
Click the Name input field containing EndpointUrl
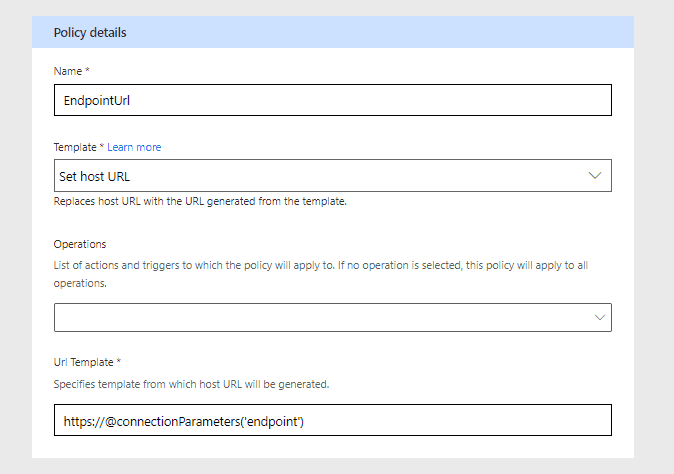(x=333, y=100)
